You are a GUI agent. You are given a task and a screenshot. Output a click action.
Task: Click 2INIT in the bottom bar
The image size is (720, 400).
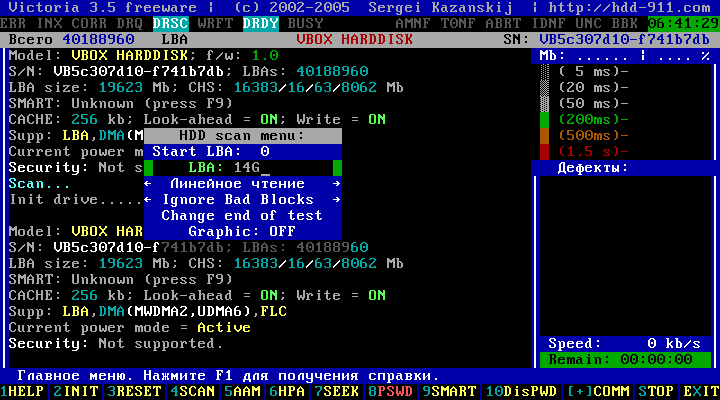[x=78, y=392]
